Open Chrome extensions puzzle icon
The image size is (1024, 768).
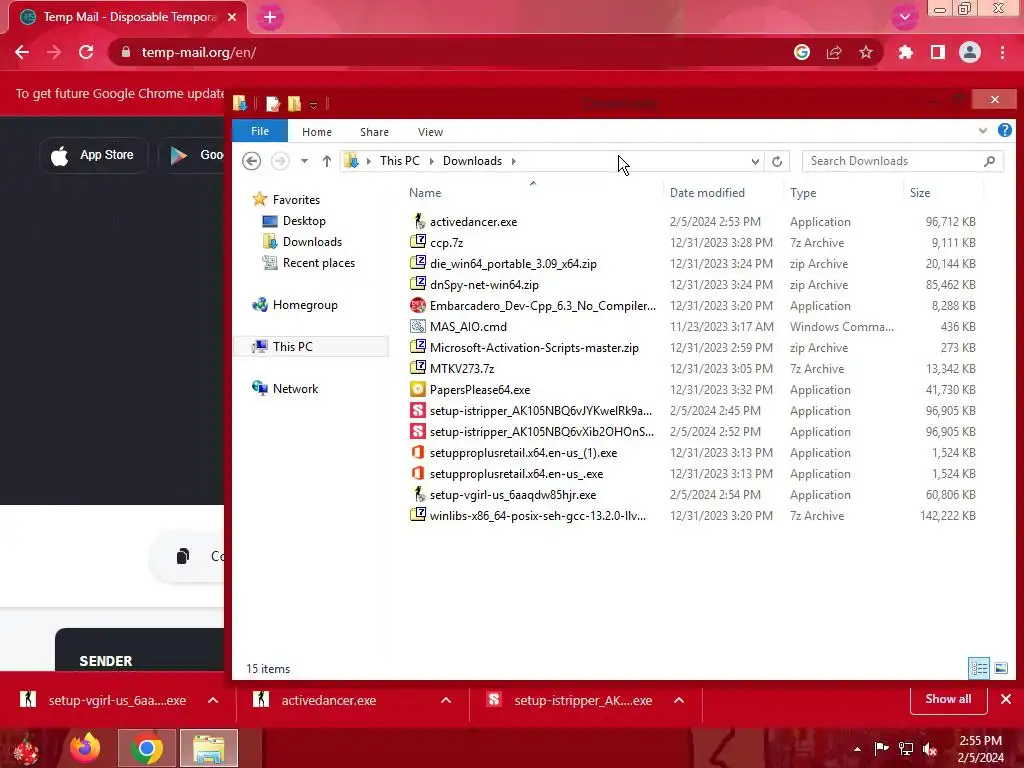[x=905, y=52]
